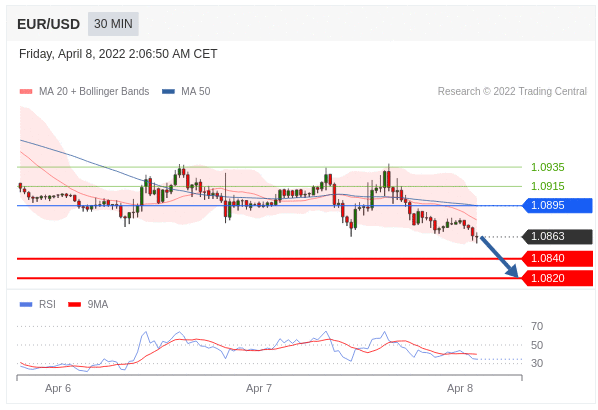Click the 9MA legend label
Viewport: 598px width, 410px height.
pyautogui.click(x=98, y=304)
